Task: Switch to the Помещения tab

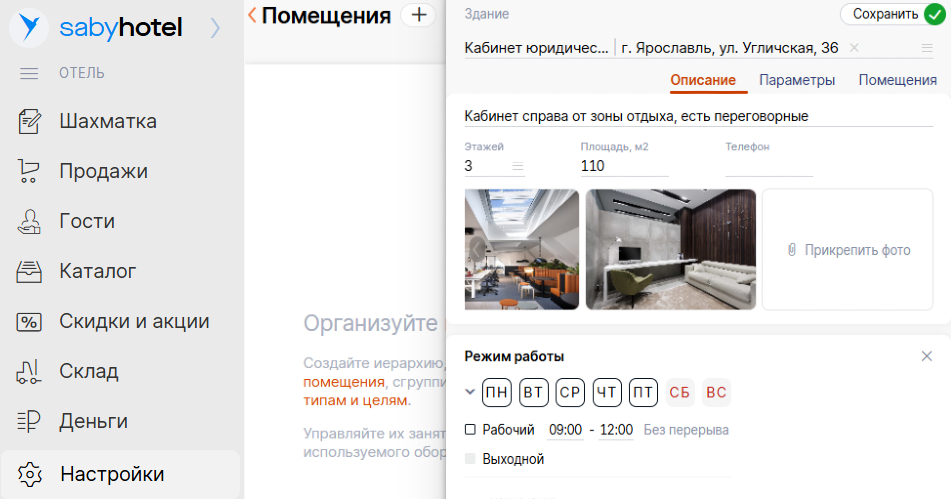Action: 897,80
